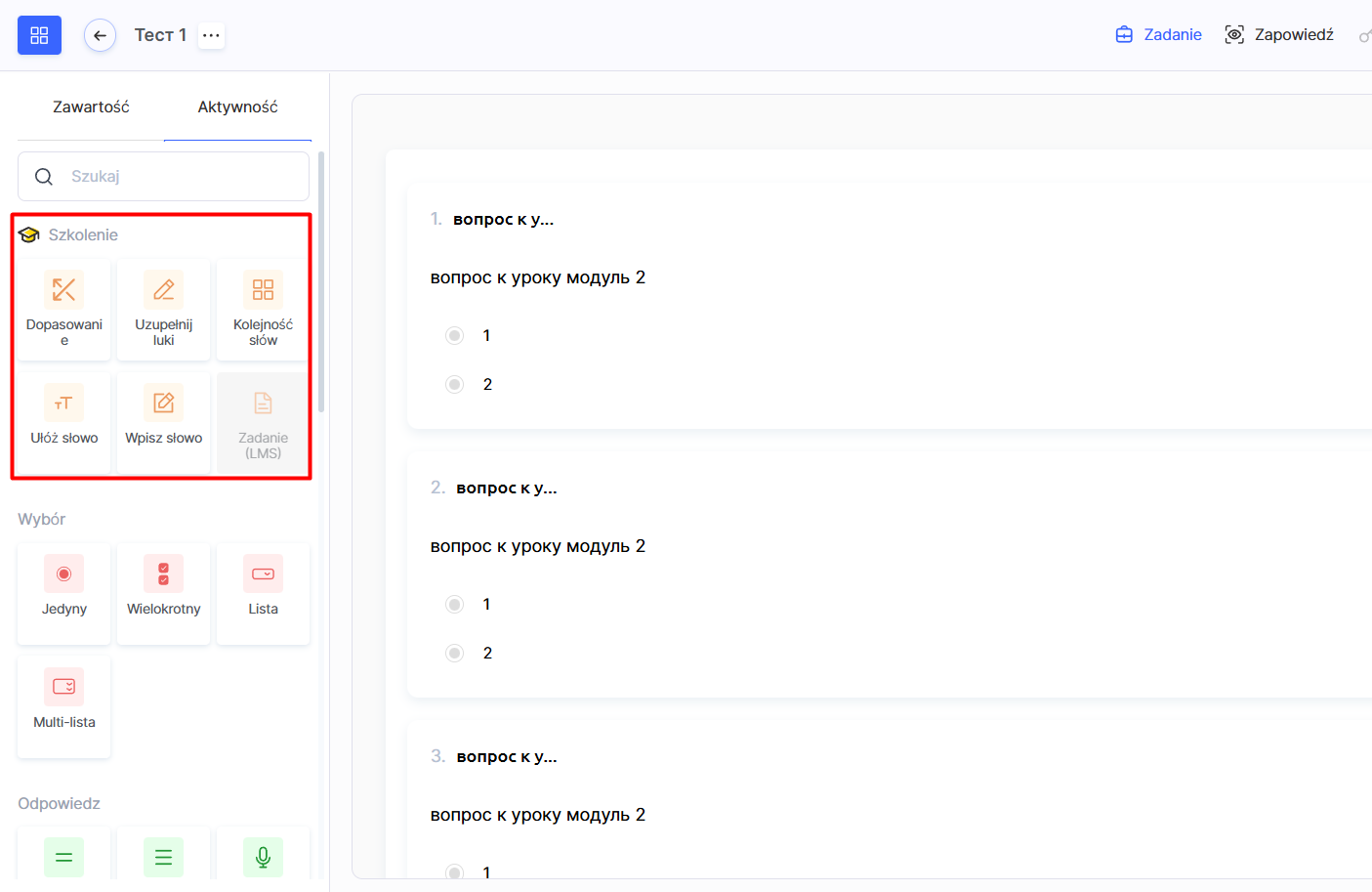The width and height of the screenshot is (1372, 892).
Task: Choose the Kolejność słów activity
Action: pyautogui.click(x=263, y=309)
